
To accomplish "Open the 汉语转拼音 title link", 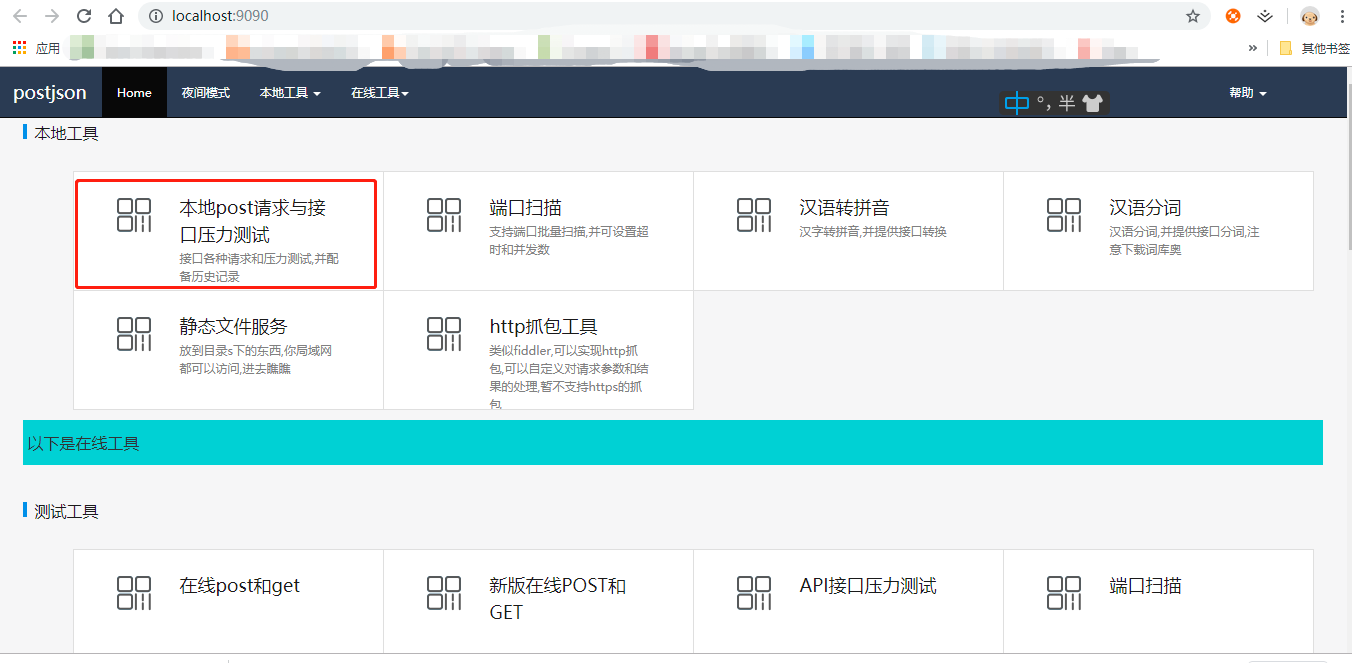I will click(x=844, y=208).
